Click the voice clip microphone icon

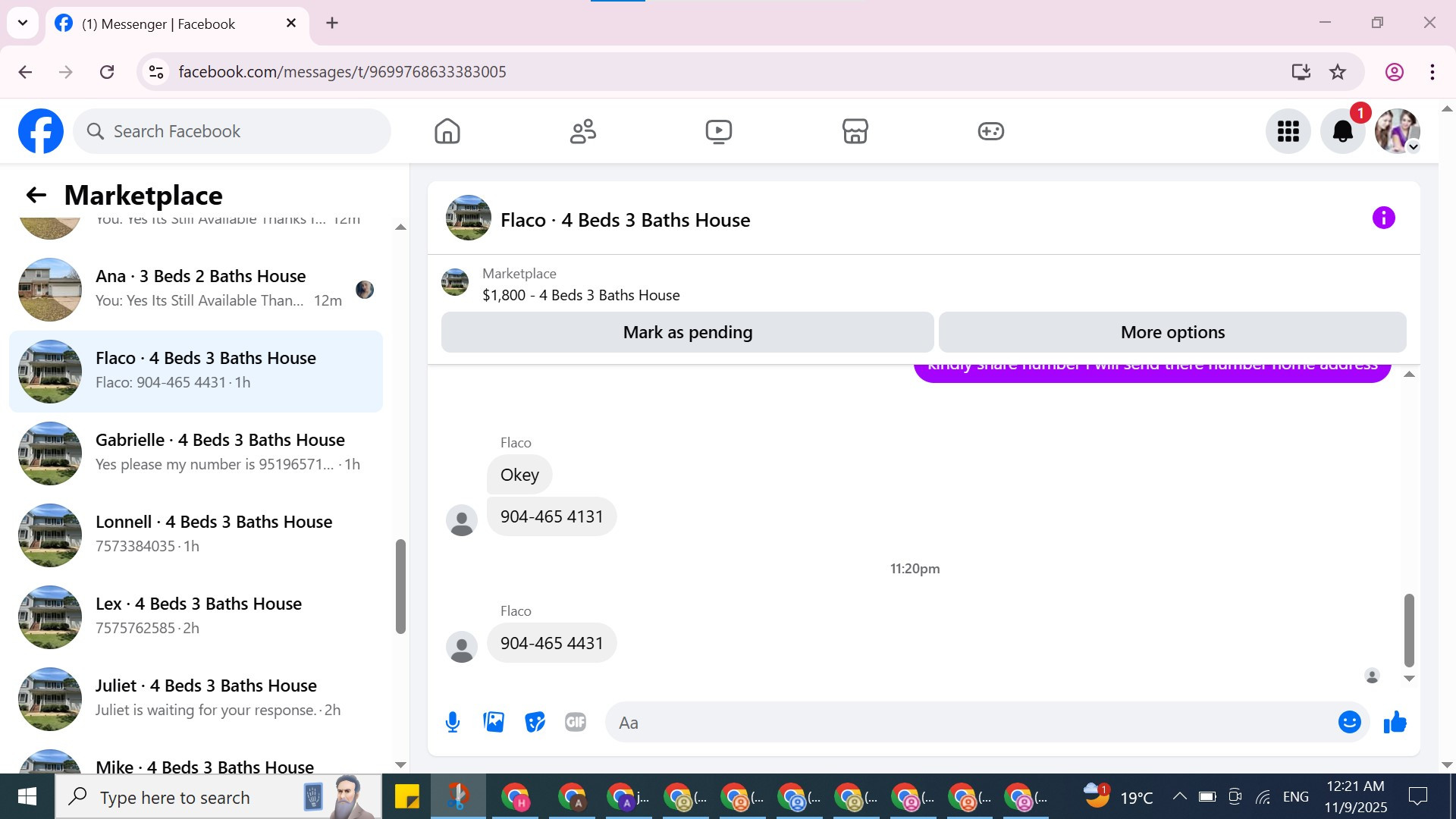pyautogui.click(x=453, y=722)
